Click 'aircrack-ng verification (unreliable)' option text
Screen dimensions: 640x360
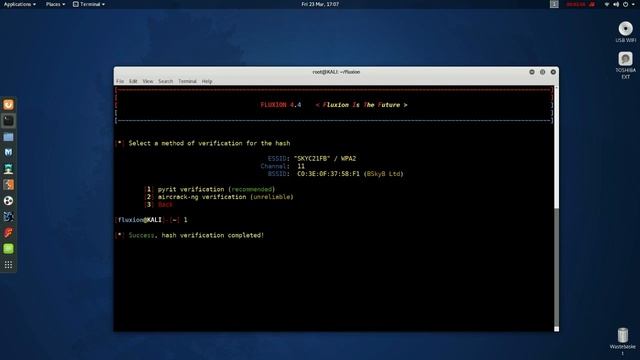pyautogui.click(x=225, y=197)
